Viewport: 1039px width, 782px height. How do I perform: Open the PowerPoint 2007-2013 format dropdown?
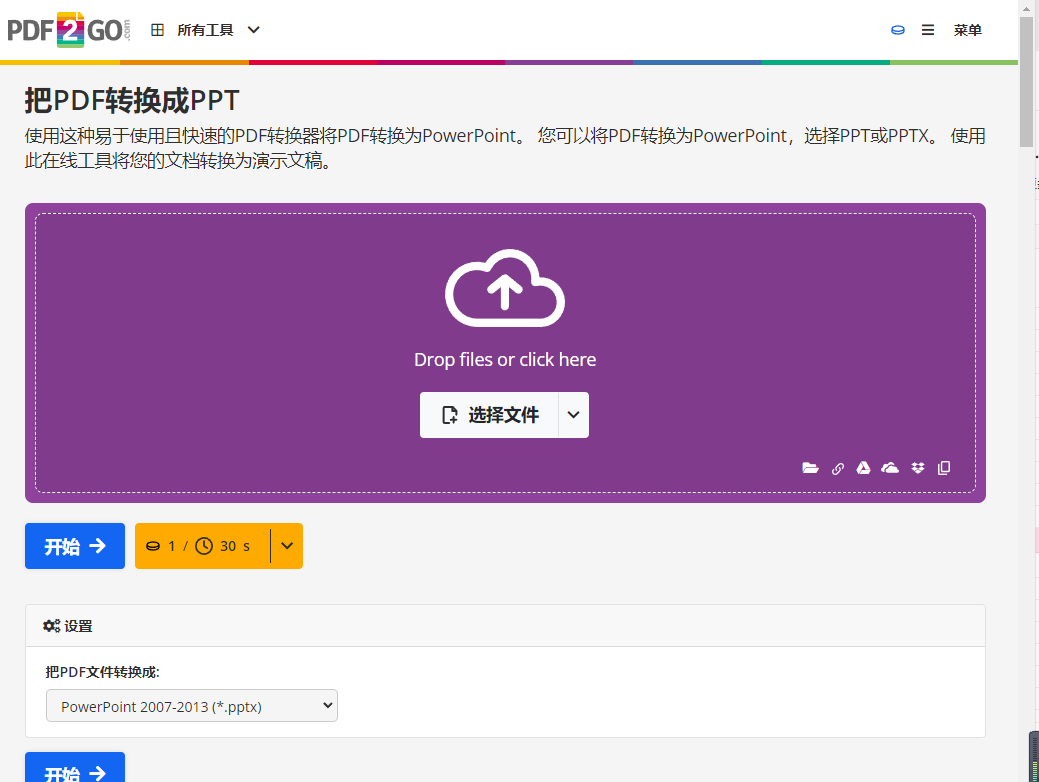[191, 706]
